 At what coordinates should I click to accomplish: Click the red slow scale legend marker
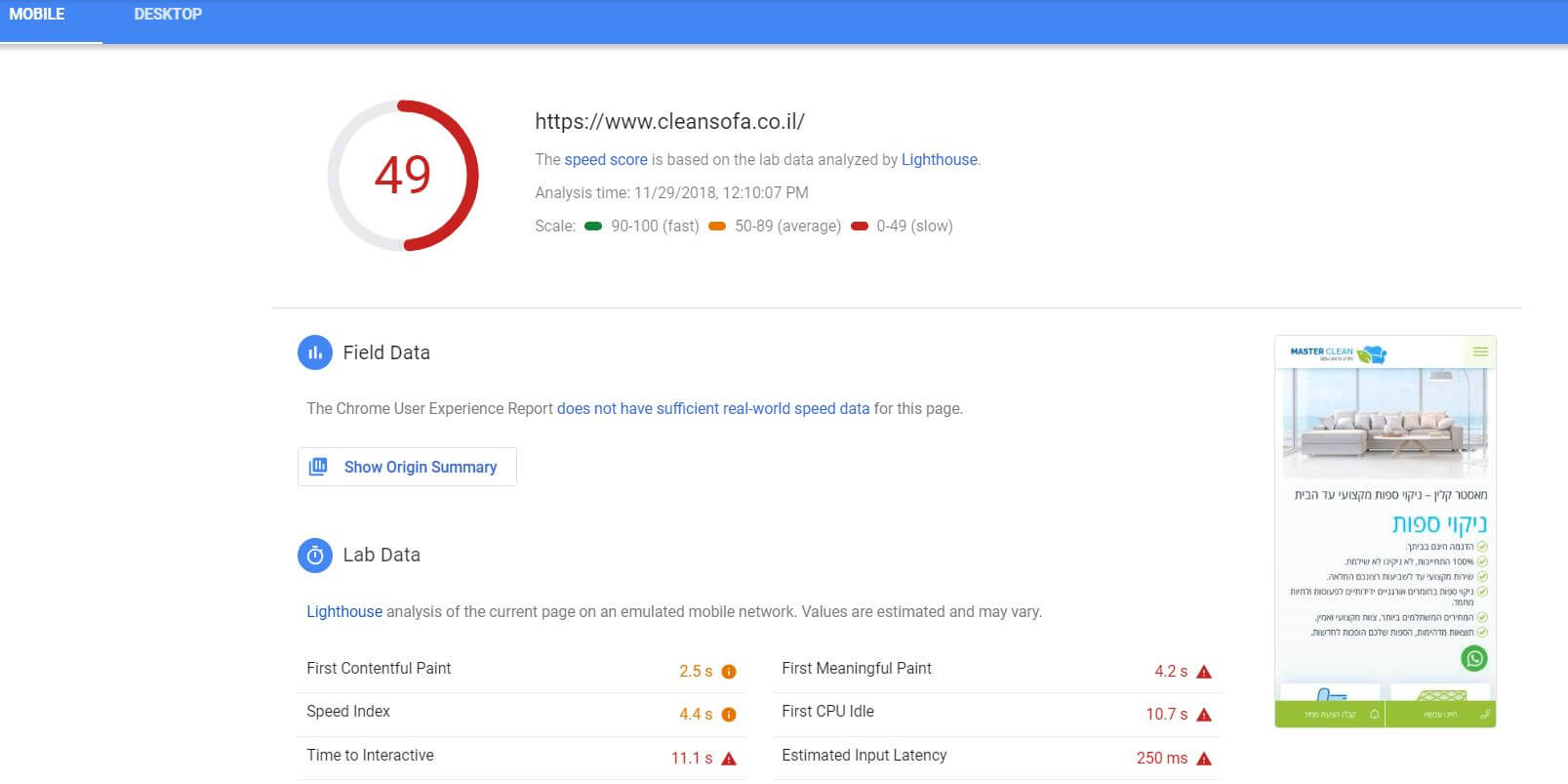[860, 227]
